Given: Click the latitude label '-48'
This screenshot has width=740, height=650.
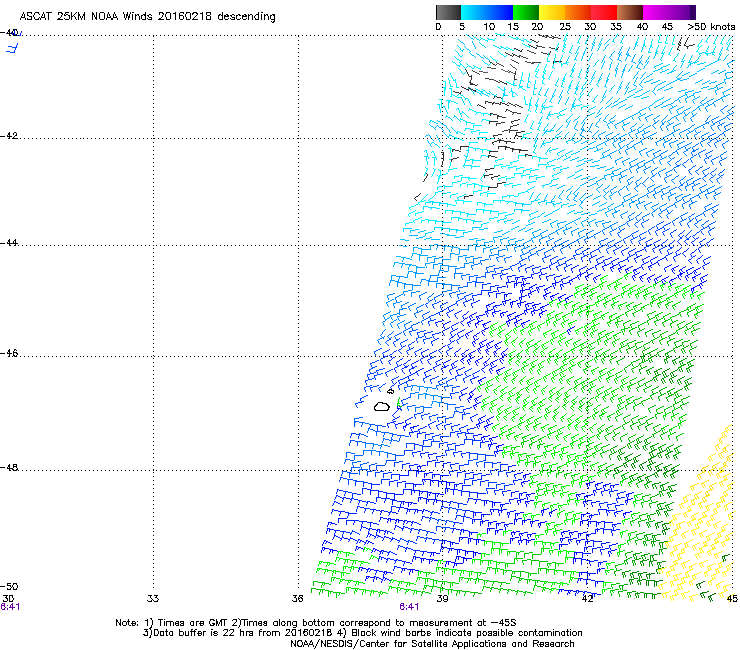Looking at the screenshot, I should (x=9, y=467).
